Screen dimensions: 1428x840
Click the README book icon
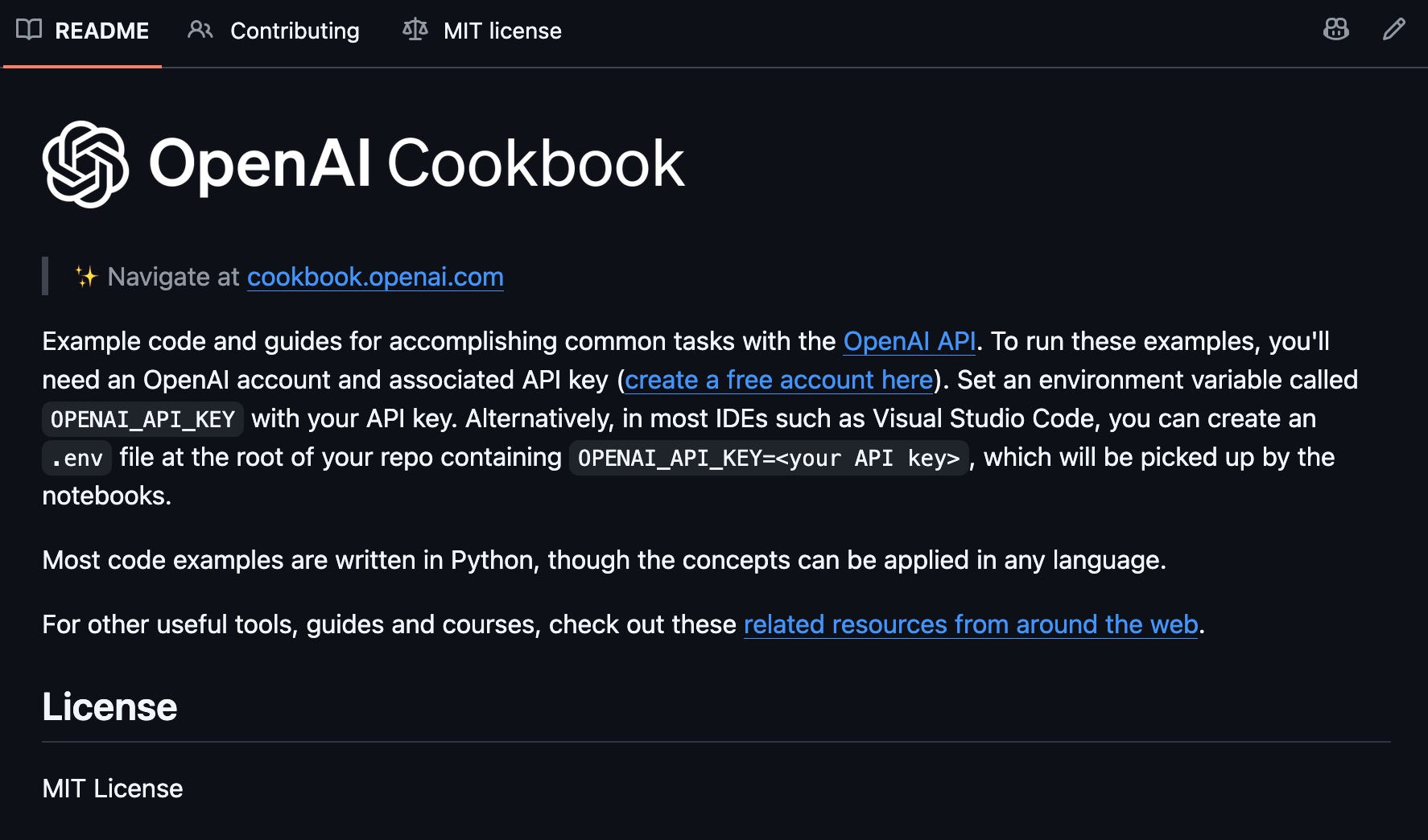coord(29,30)
